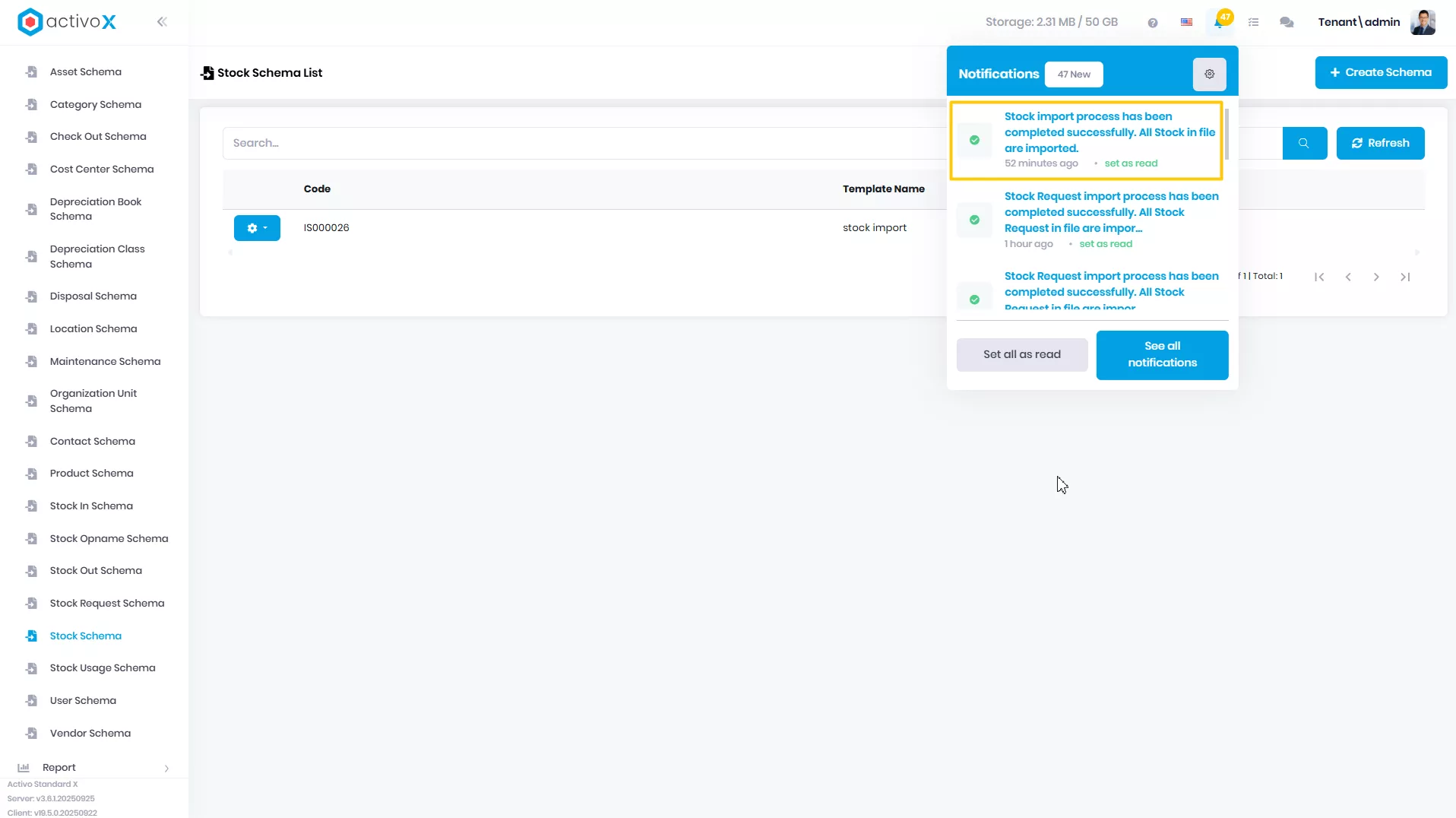Click the Asset Schema sidebar icon
Image resolution: width=1456 pixels, height=818 pixels.
pos(31,72)
